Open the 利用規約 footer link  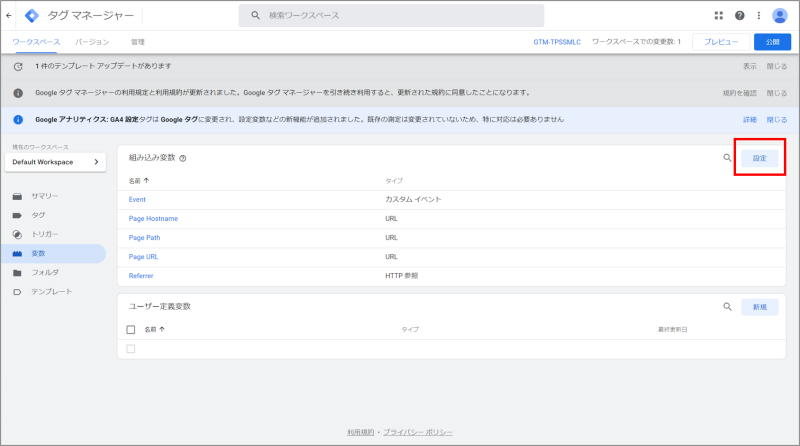[x=360, y=432]
